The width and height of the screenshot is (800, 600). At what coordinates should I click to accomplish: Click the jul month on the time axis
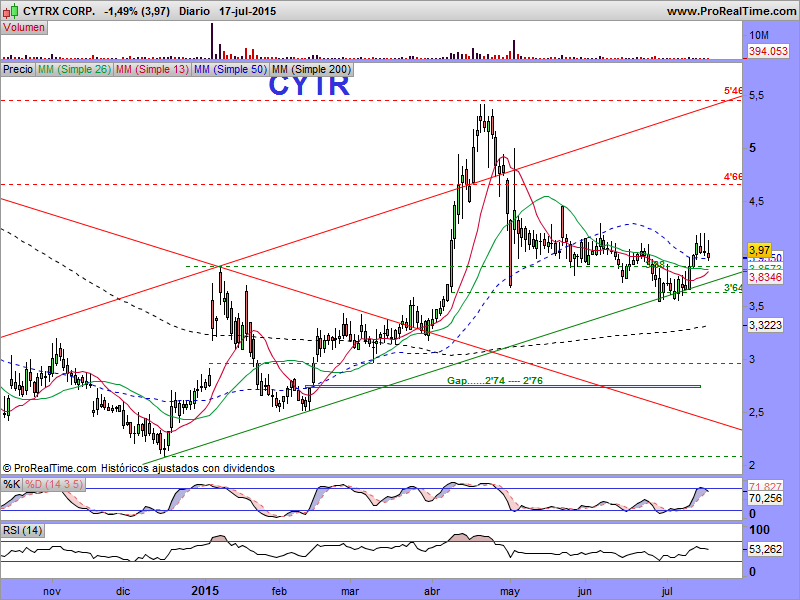667,591
